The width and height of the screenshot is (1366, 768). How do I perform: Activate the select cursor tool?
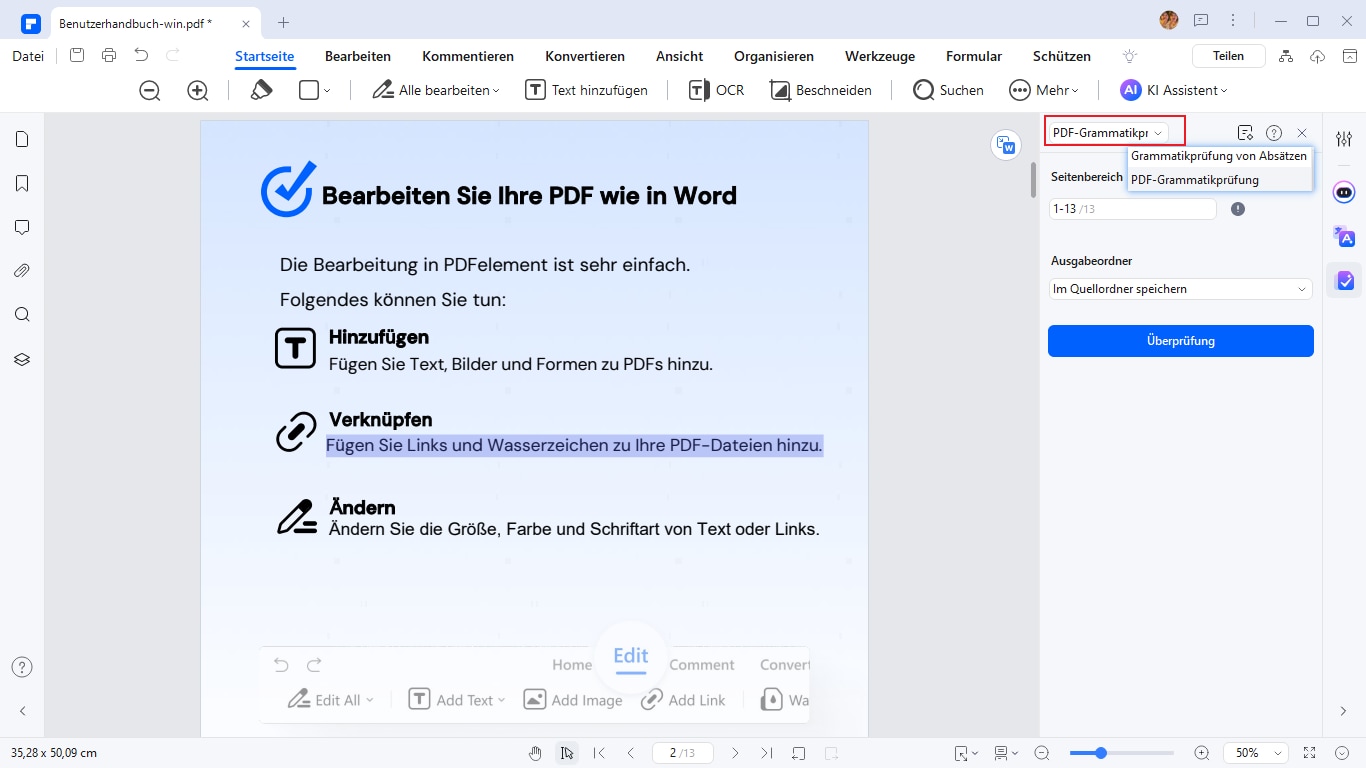click(566, 753)
